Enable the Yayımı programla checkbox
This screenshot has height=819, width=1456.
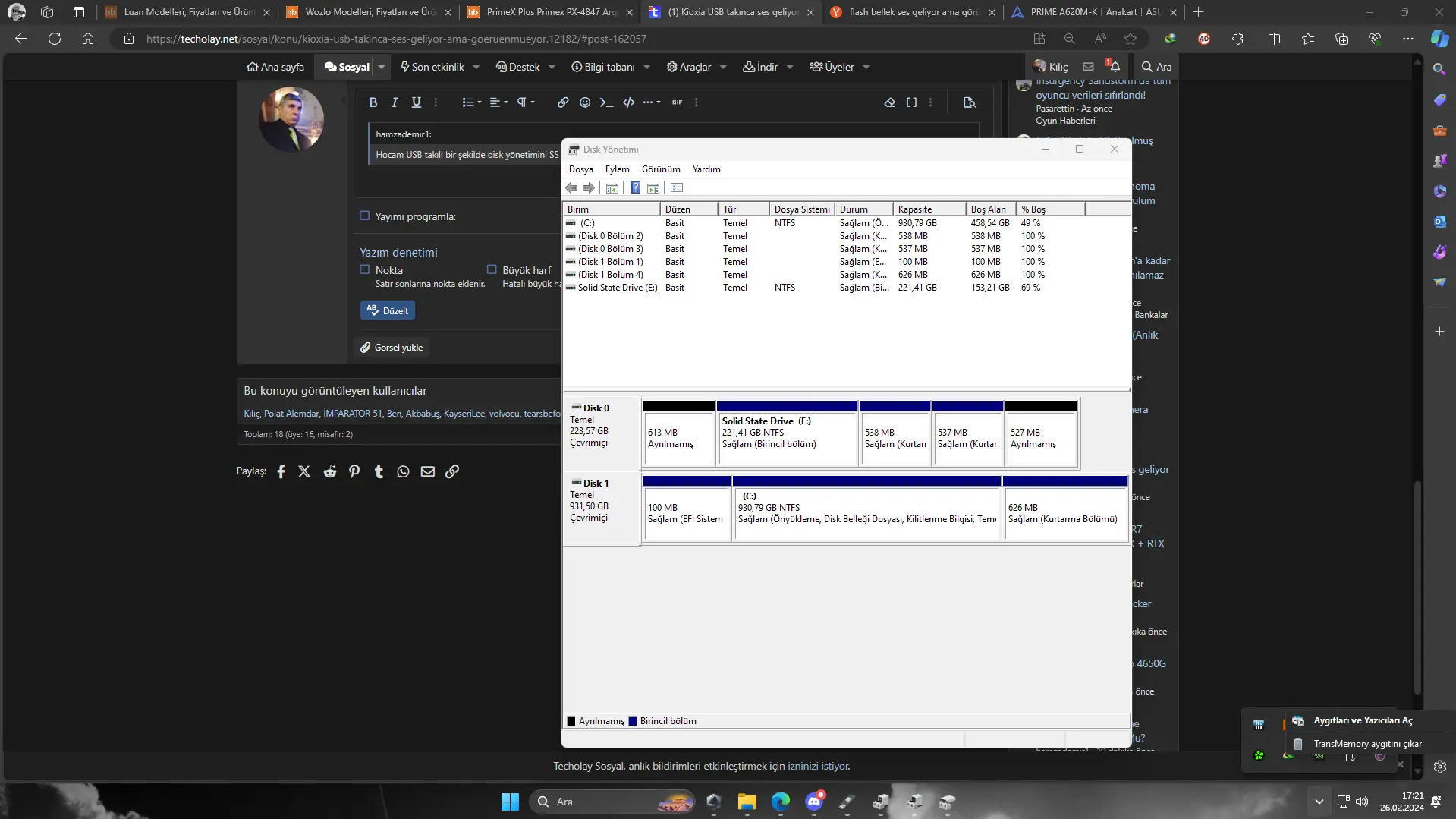coord(365,216)
